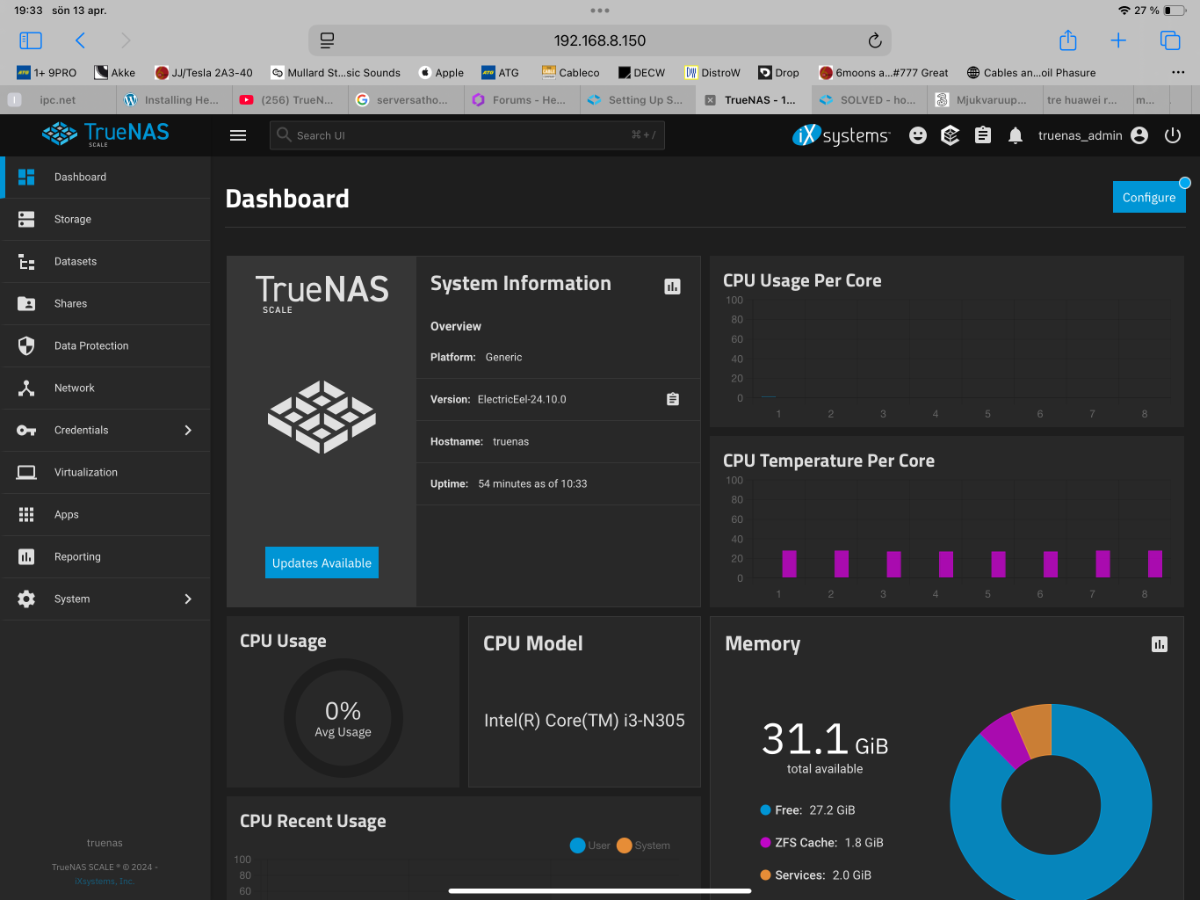Open System Information reports chart icon
1200x900 pixels.
(672, 286)
